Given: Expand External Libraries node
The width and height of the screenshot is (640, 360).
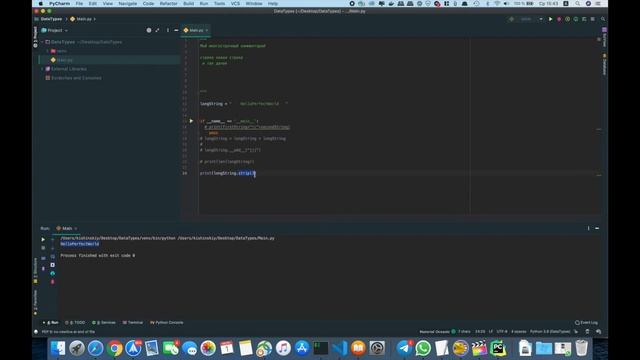Looking at the screenshot, I should coord(42,69).
